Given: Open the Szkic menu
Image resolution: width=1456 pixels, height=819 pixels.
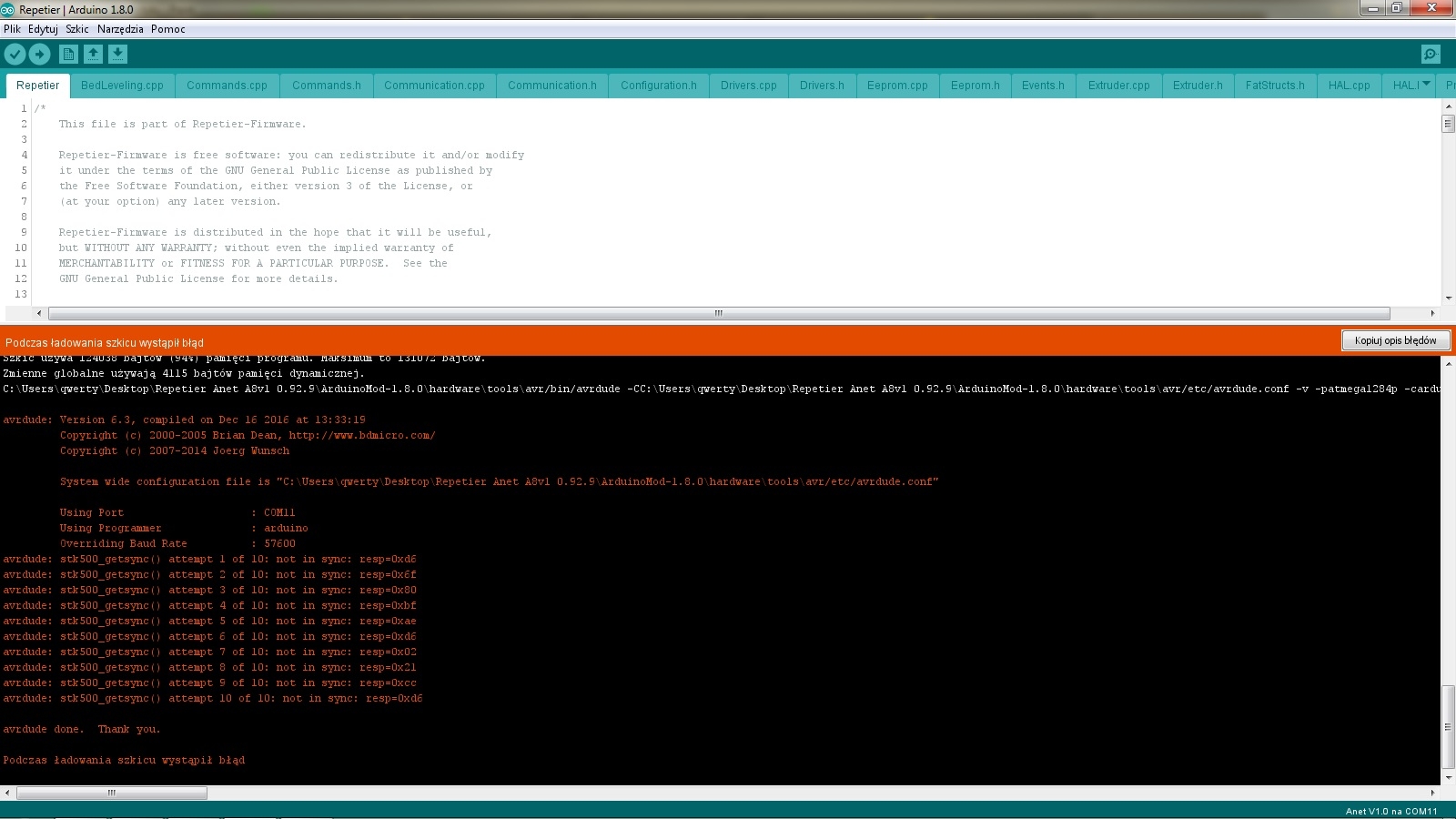Looking at the screenshot, I should tap(77, 29).
